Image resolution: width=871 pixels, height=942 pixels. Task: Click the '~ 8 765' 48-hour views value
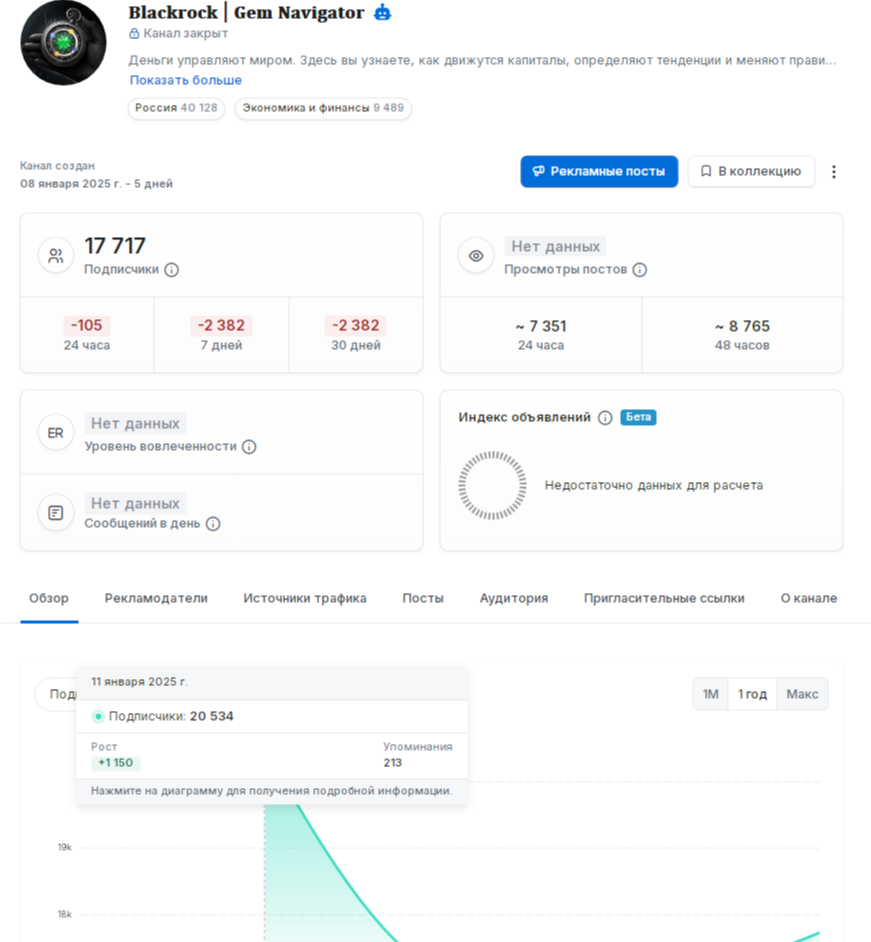point(742,326)
